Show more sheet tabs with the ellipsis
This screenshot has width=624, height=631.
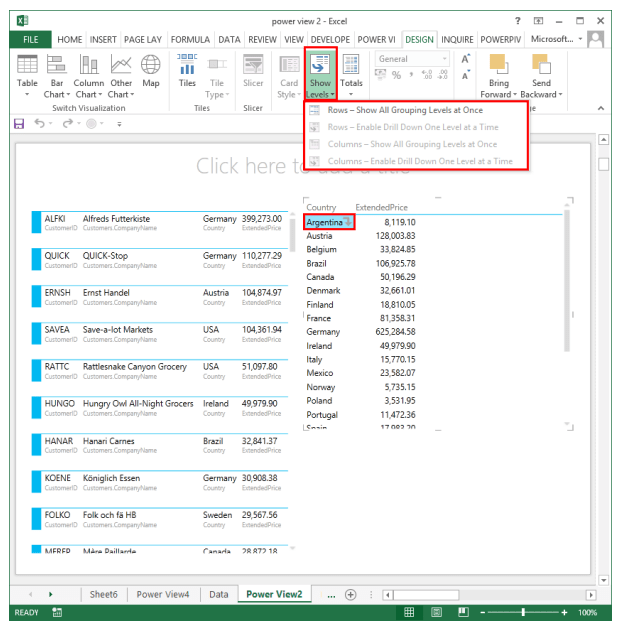[331, 596]
